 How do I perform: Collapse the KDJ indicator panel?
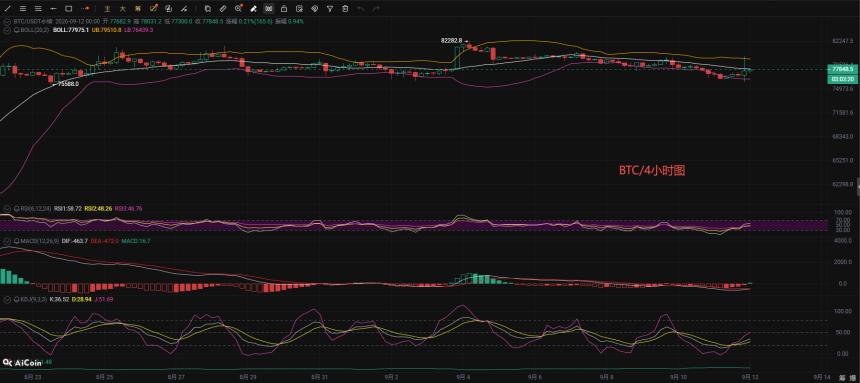click(x=7, y=300)
